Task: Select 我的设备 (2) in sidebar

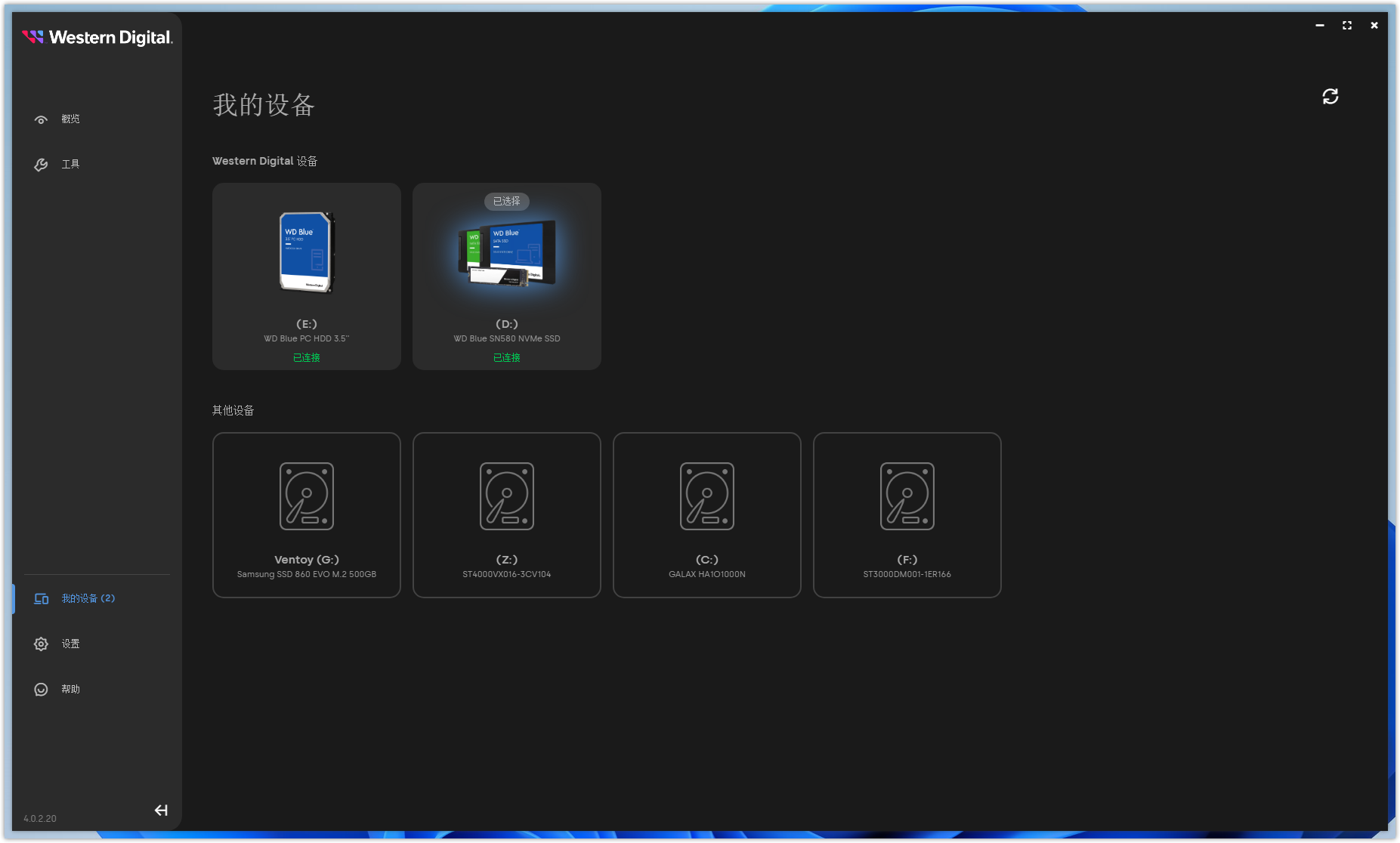Action: coord(88,598)
